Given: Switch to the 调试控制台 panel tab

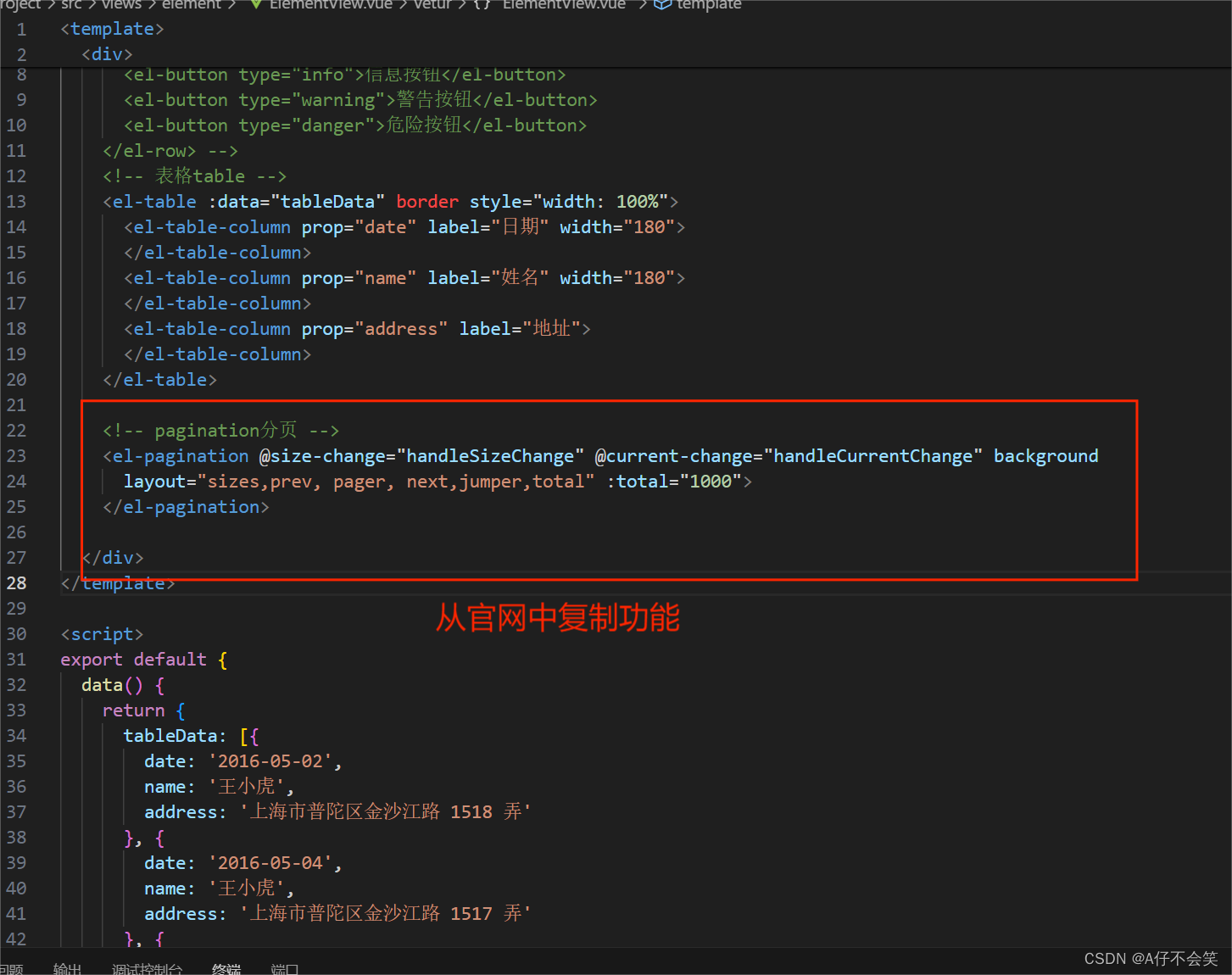Looking at the screenshot, I should pos(147,968).
